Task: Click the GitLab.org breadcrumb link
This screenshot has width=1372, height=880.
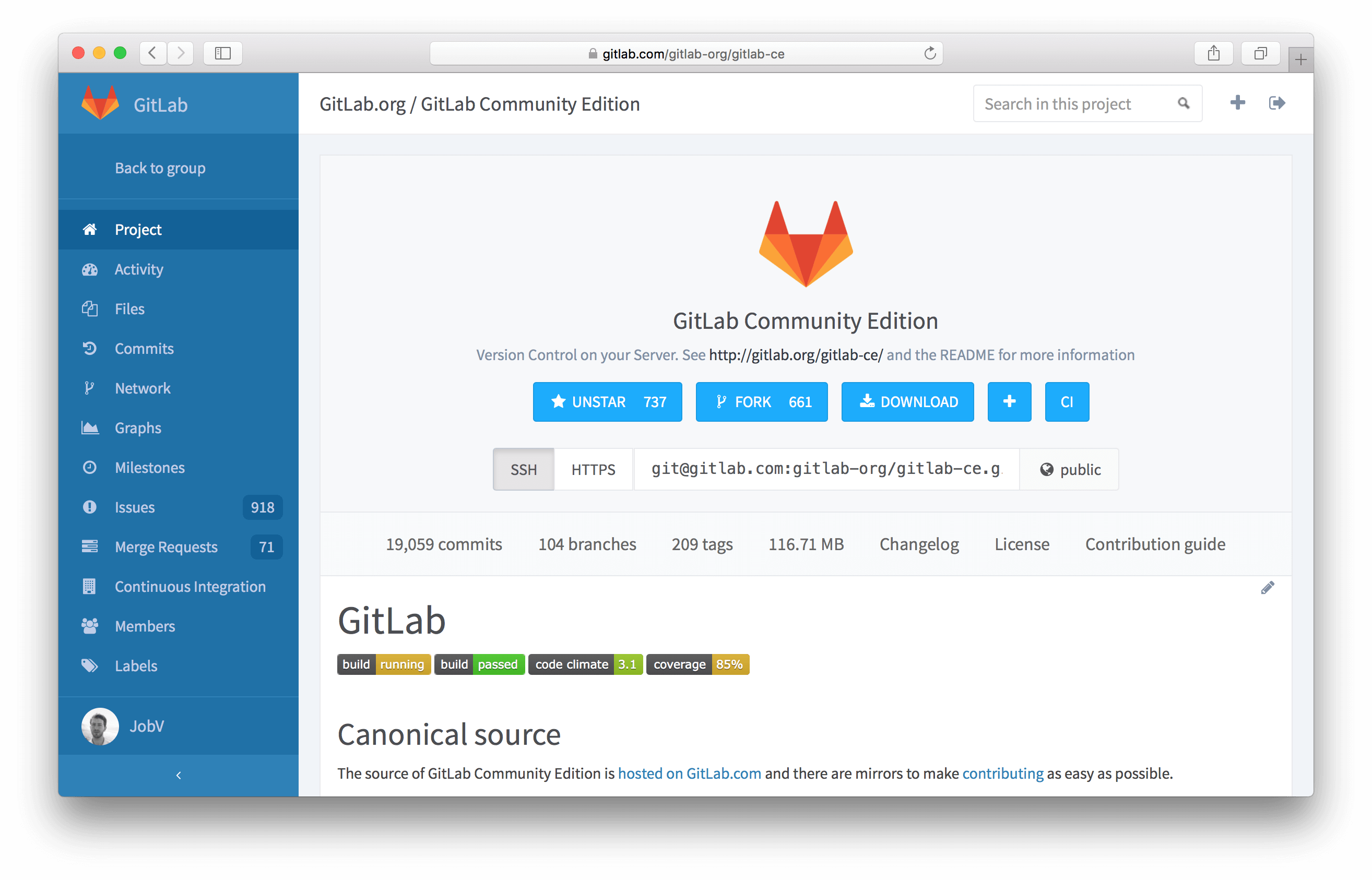Action: [x=362, y=104]
